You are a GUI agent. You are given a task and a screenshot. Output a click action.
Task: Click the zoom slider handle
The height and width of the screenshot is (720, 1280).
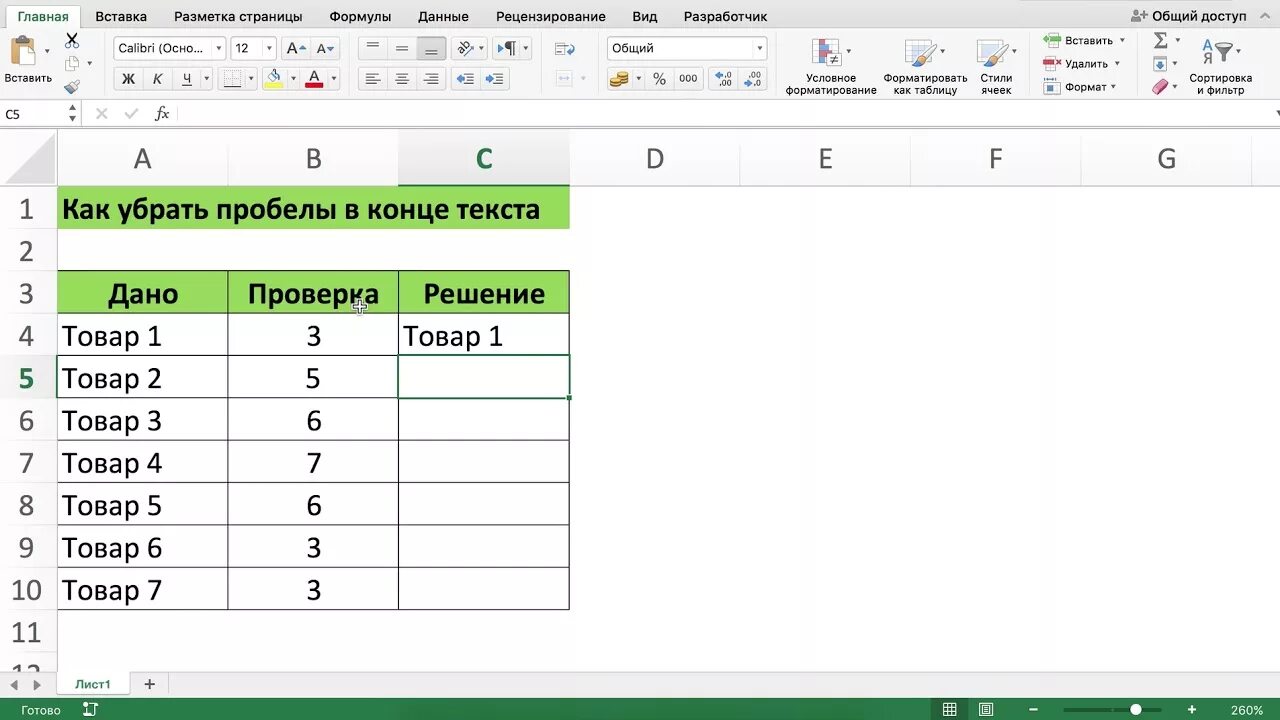click(x=1136, y=710)
